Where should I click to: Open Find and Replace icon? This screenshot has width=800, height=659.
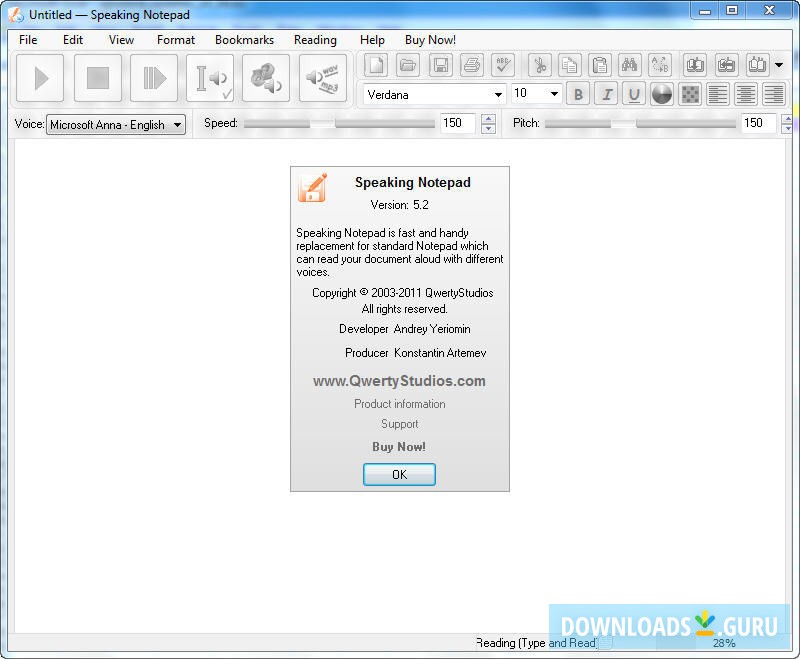coord(660,65)
